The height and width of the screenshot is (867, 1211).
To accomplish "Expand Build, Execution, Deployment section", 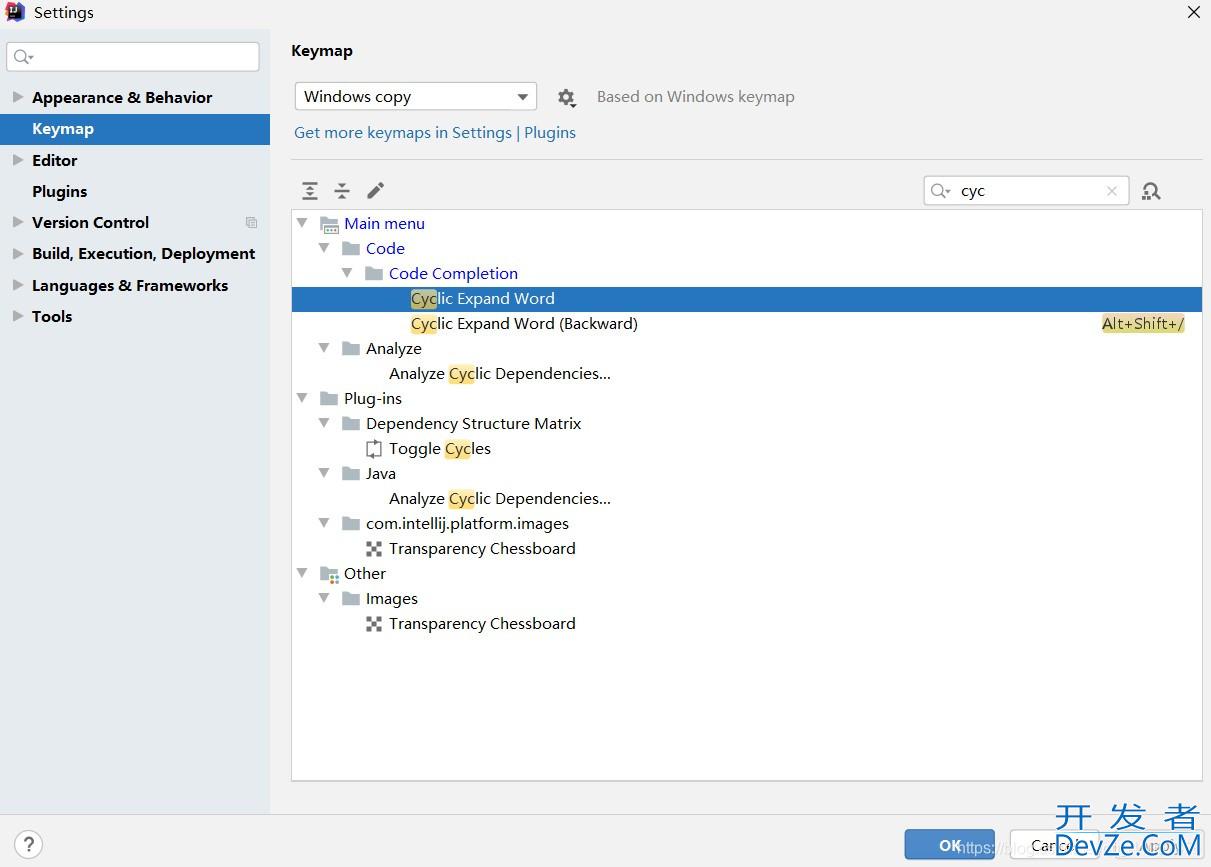I will click(17, 253).
